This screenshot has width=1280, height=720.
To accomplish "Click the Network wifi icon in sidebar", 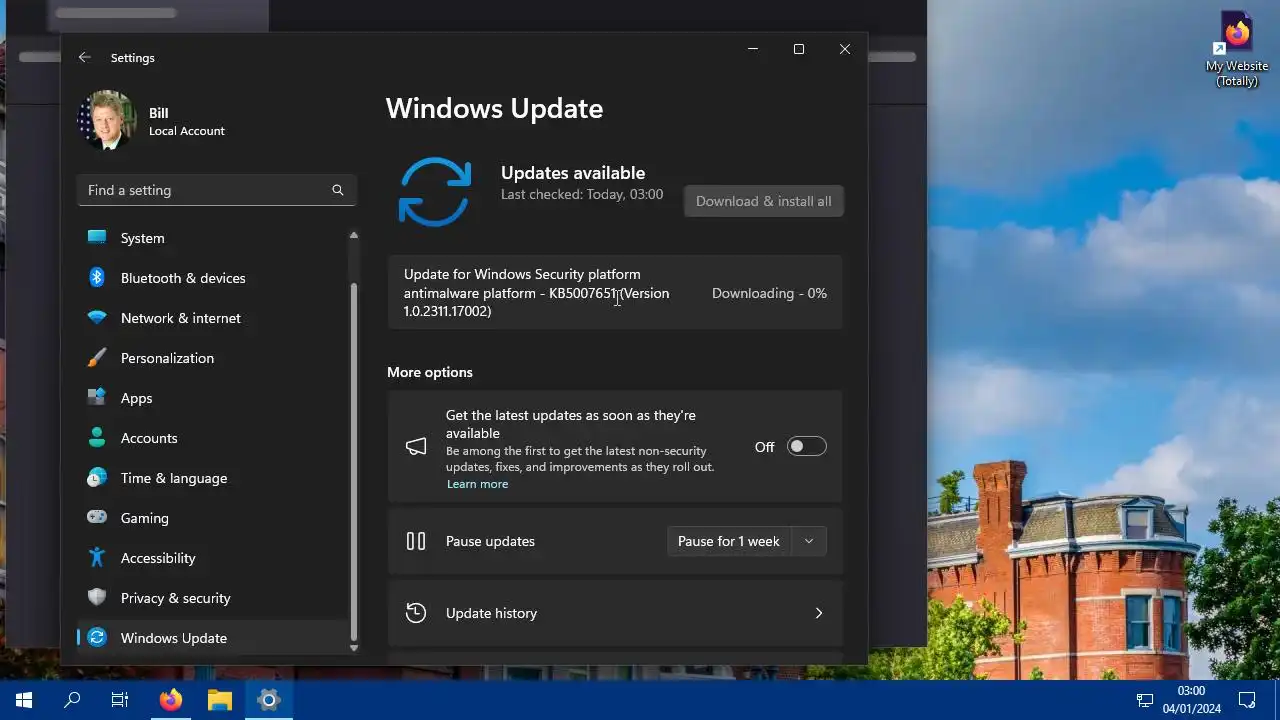I will pos(97,318).
